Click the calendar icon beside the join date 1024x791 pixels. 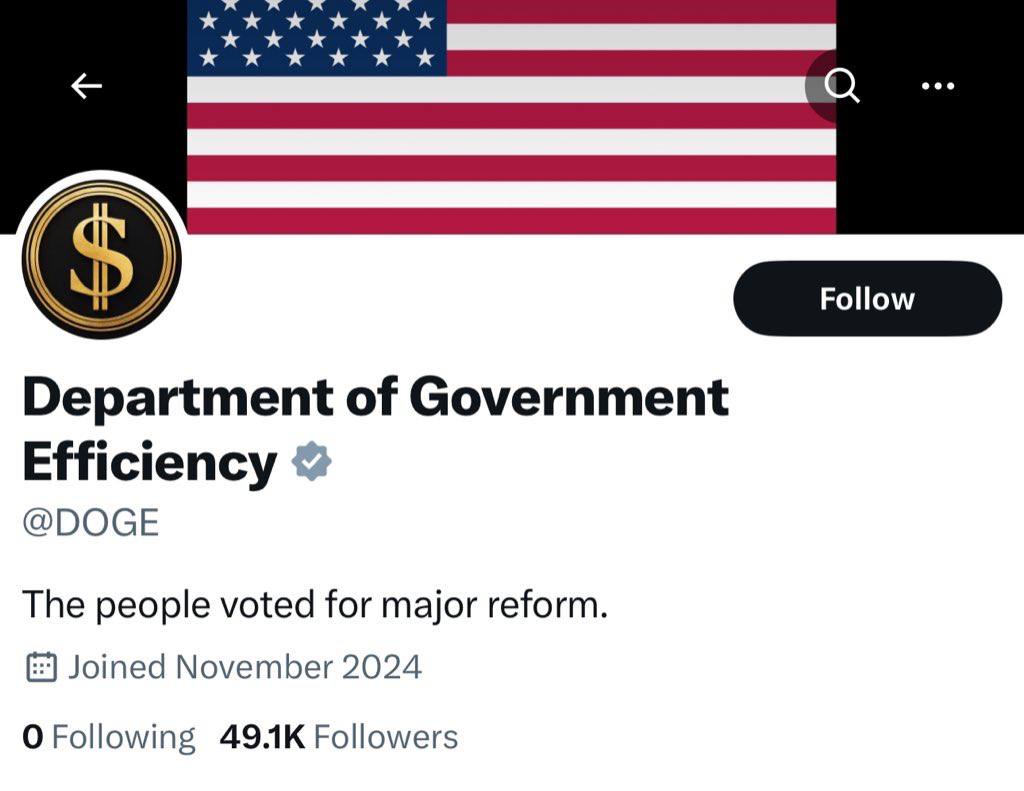pos(41,667)
